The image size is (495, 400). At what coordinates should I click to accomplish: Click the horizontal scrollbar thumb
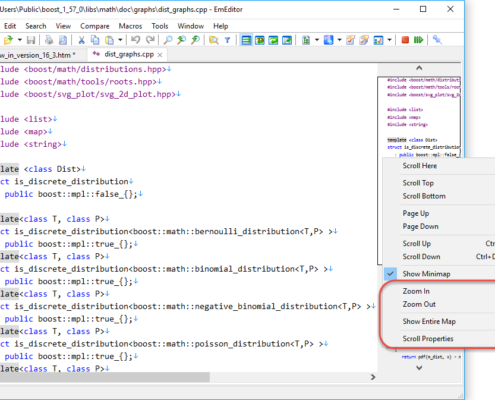point(105,377)
